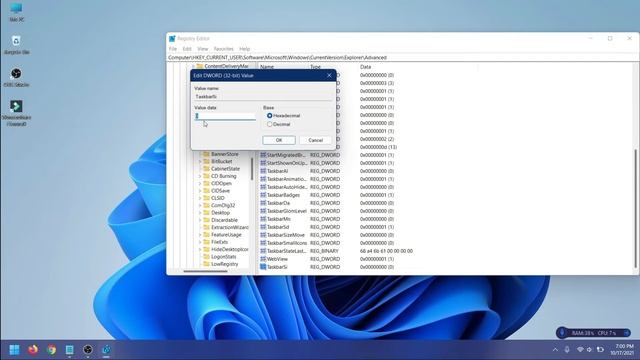Click the RAM CPU monitor widget

point(593,333)
